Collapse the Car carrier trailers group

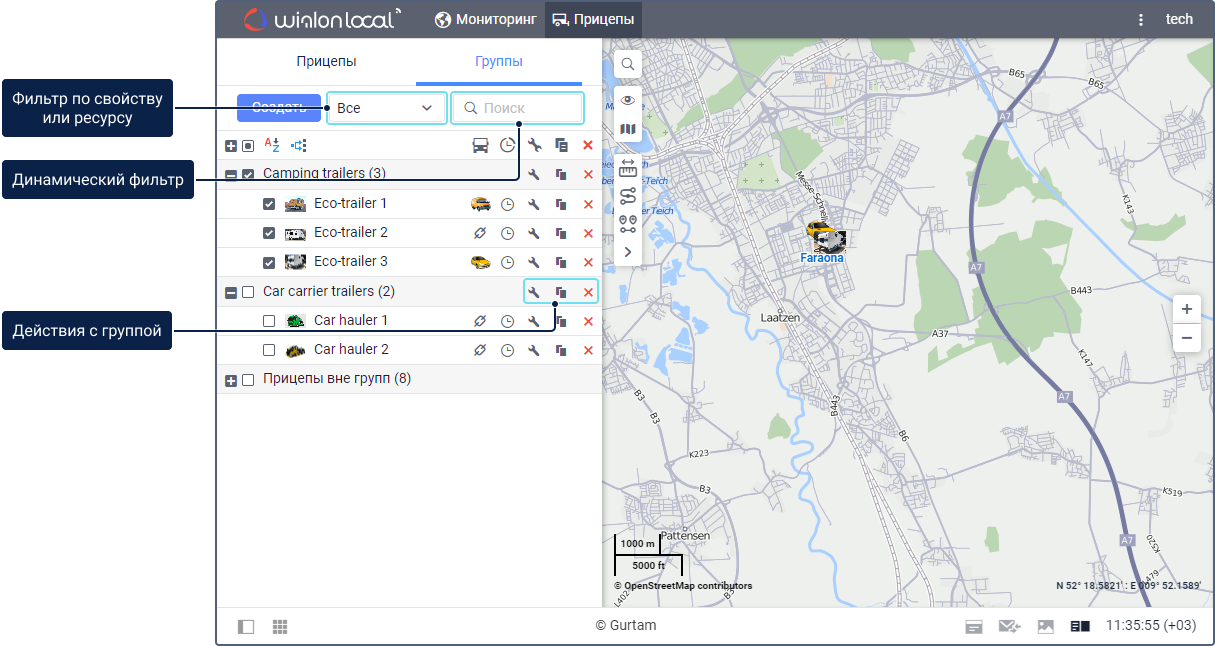231,292
